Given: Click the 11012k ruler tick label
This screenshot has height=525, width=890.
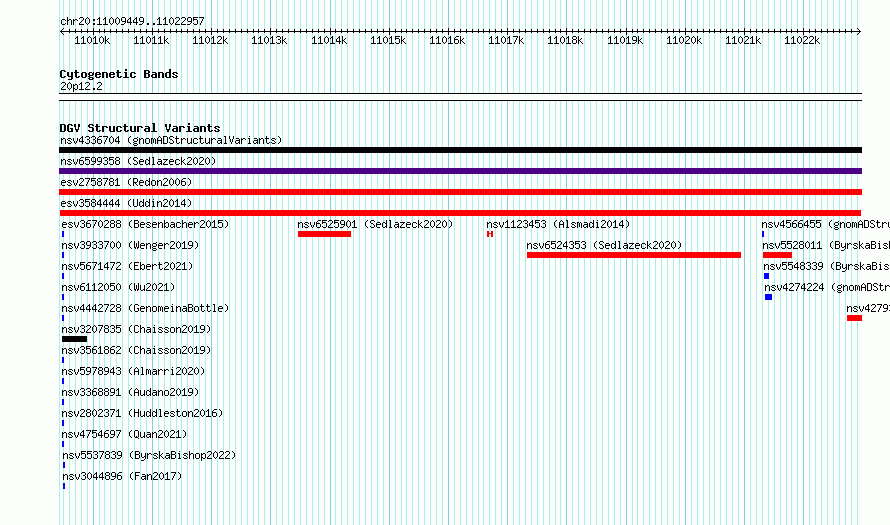Looking at the screenshot, I should [210, 41].
